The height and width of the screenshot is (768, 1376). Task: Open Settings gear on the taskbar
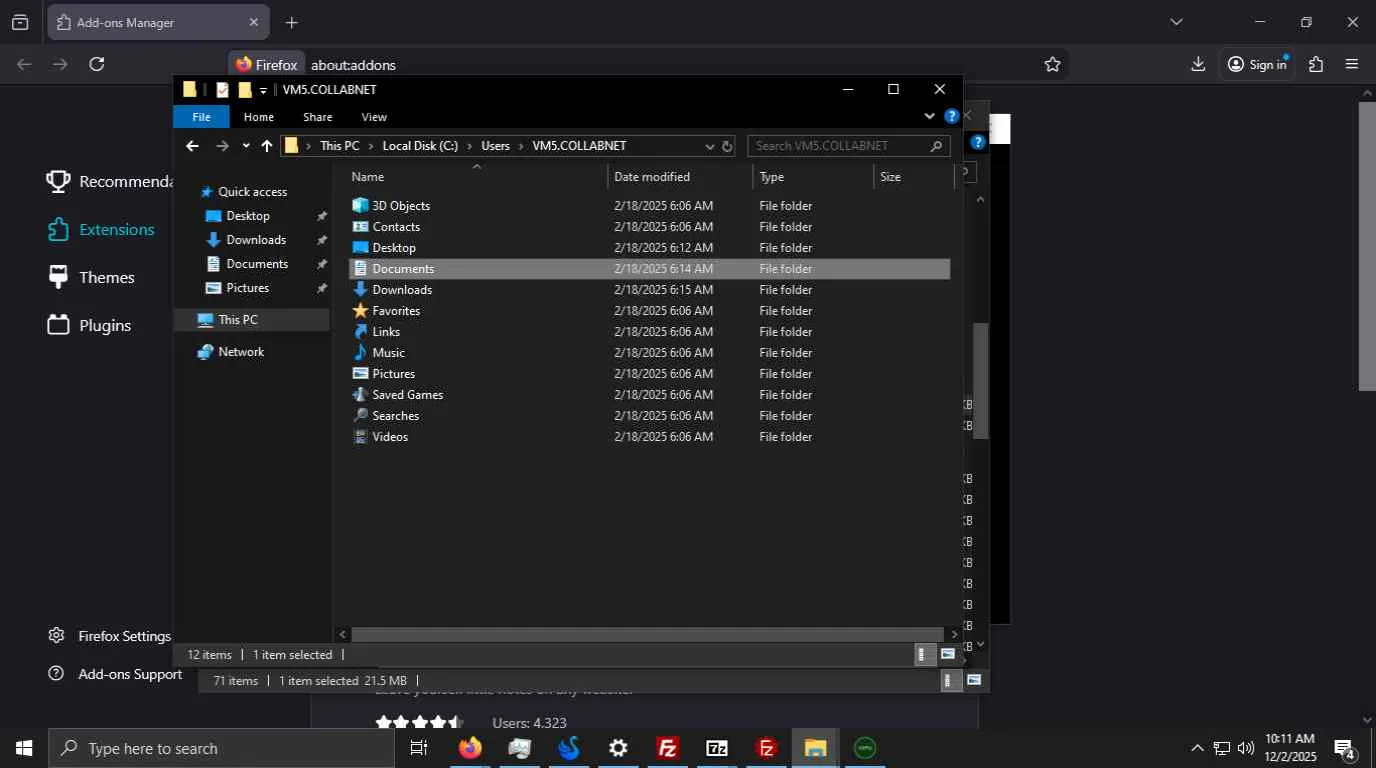(x=618, y=748)
